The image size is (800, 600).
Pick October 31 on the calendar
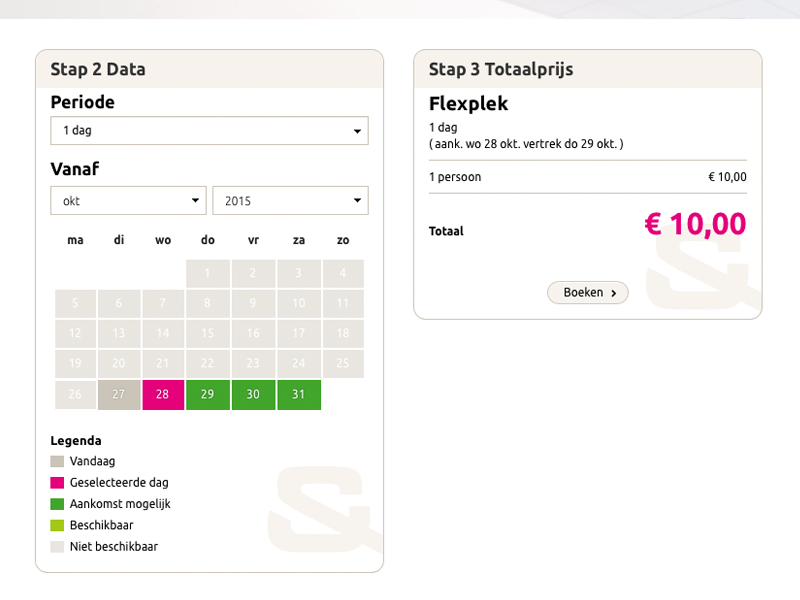pos(299,394)
